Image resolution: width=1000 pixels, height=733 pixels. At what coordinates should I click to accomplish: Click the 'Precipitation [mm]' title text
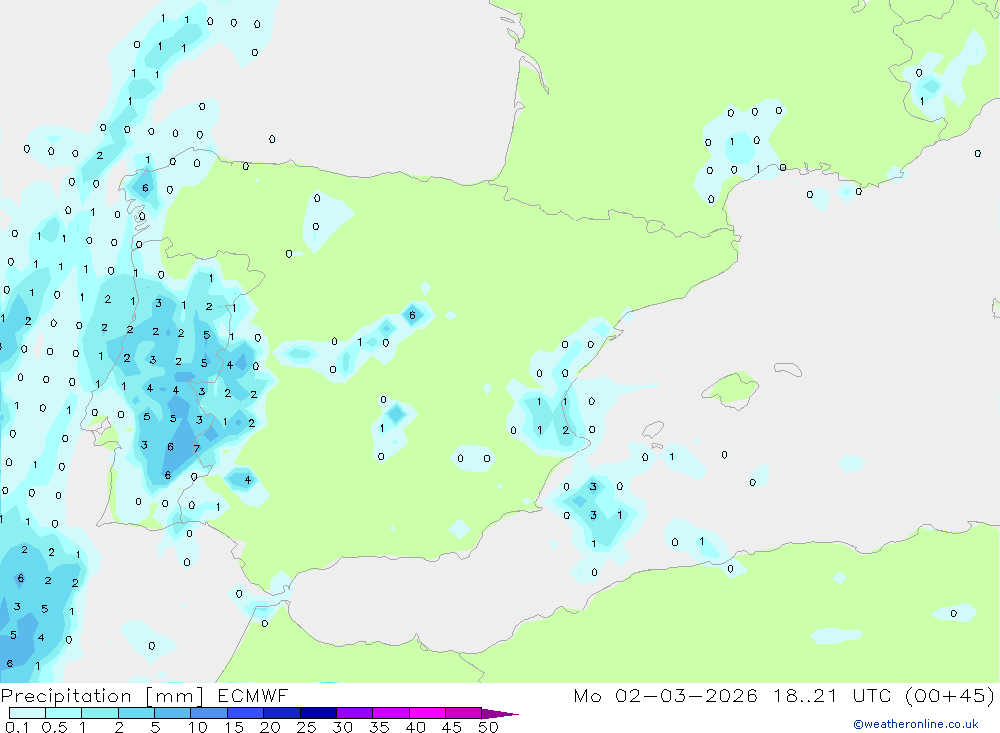point(102,696)
